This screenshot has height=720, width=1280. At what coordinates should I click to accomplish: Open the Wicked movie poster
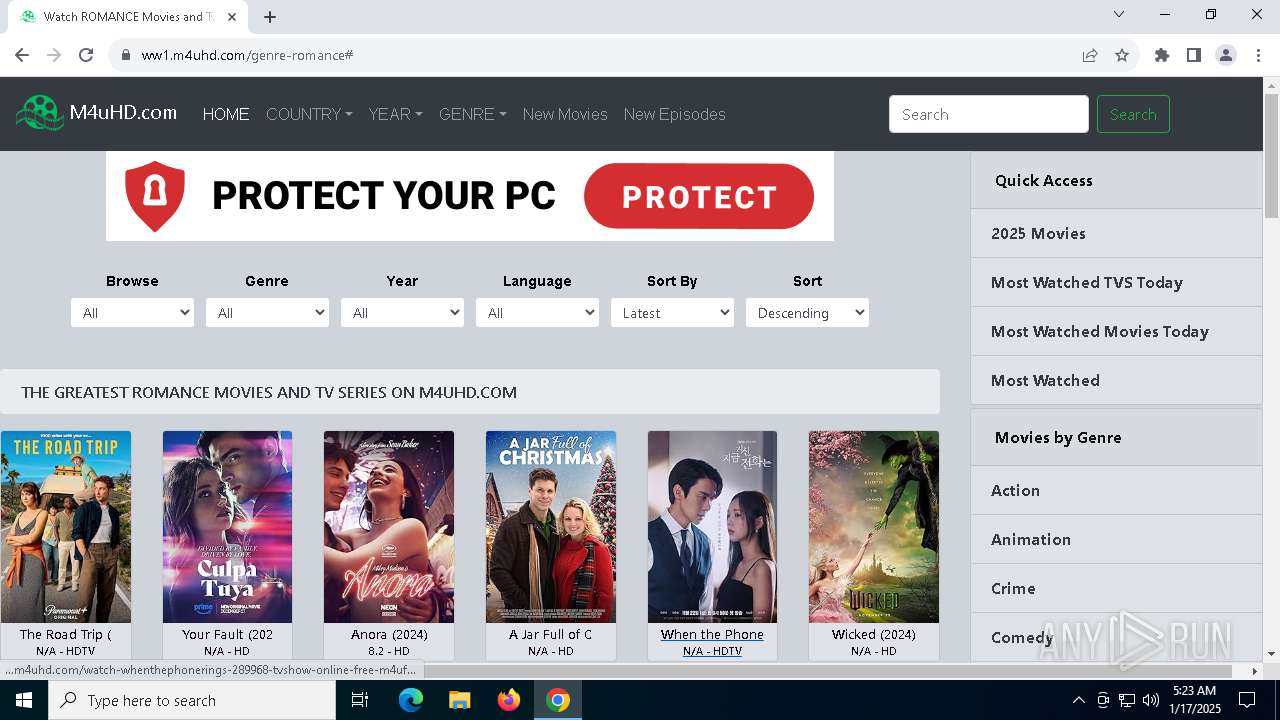point(874,527)
